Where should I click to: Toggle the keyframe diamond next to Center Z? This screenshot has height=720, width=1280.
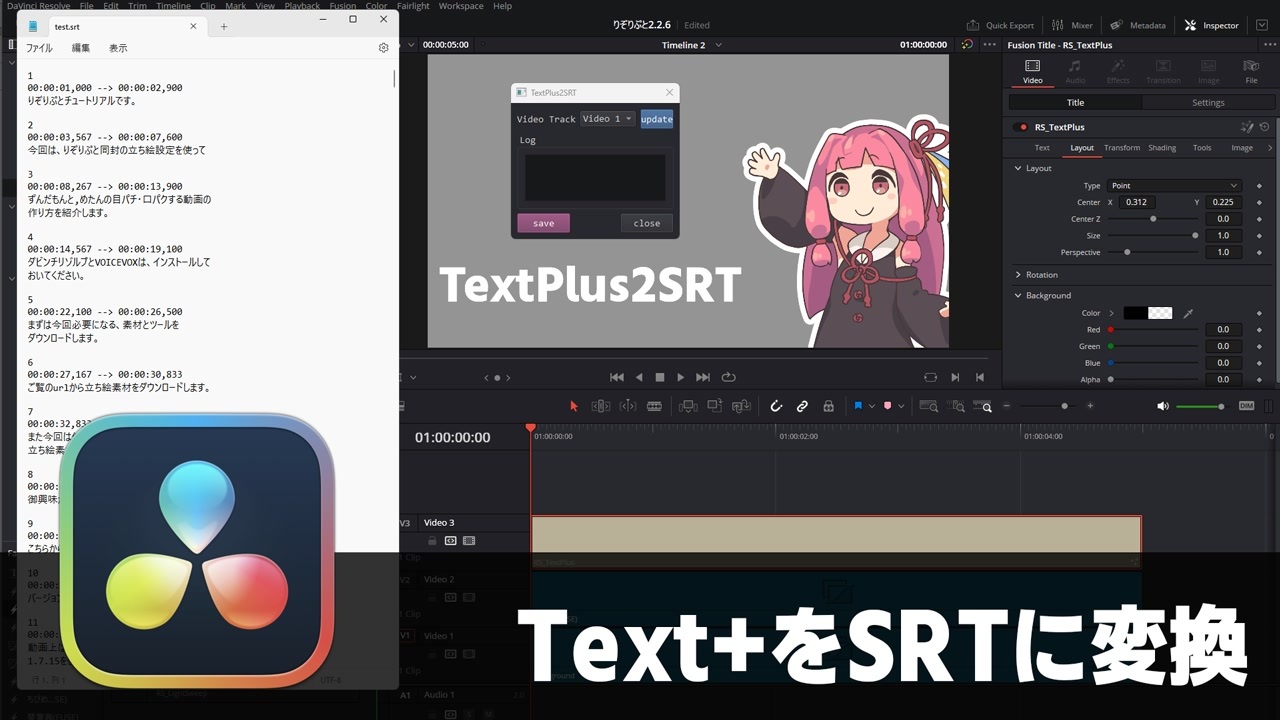tap(1258, 218)
